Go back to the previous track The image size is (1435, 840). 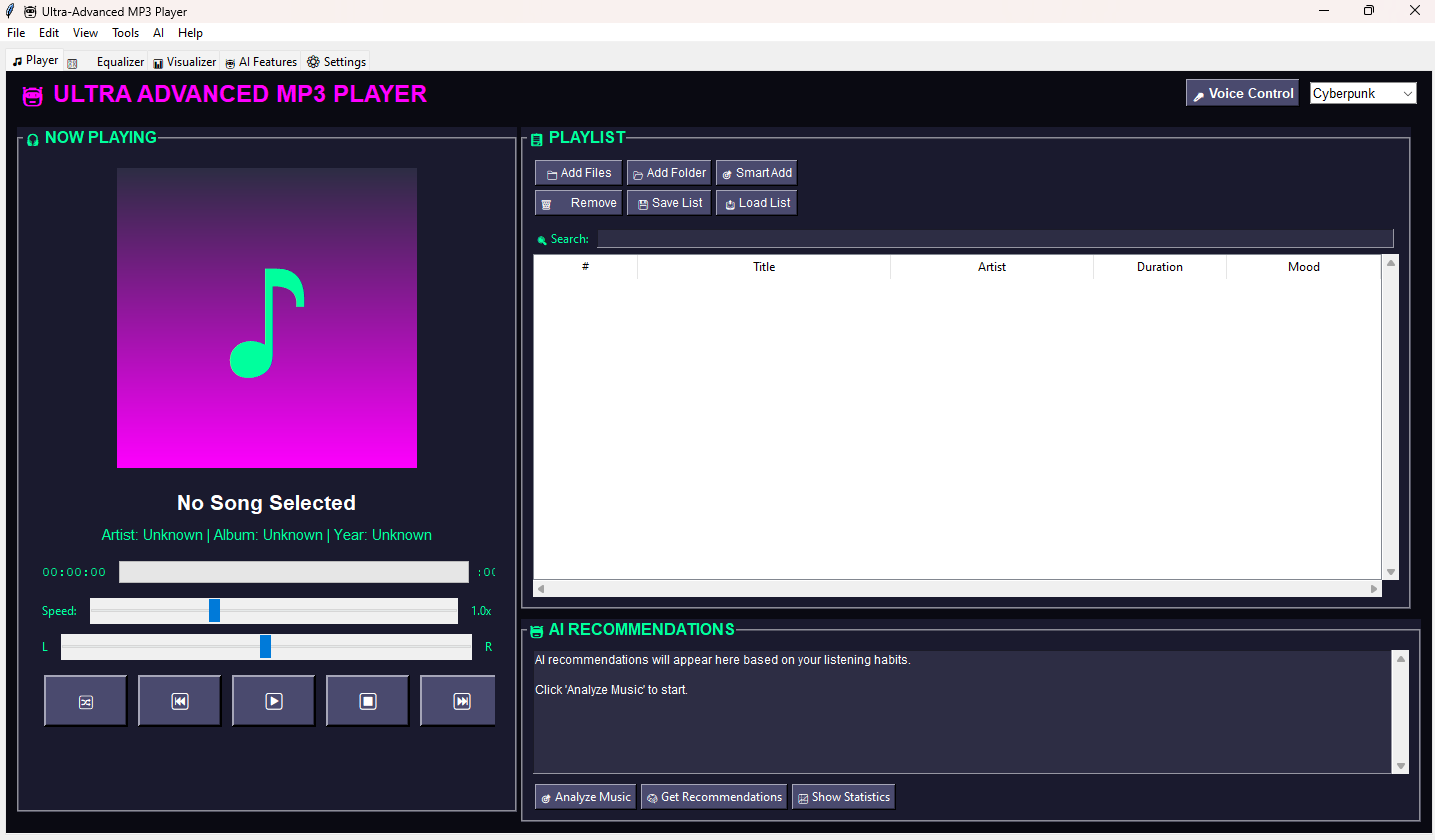tap(180, 701)
